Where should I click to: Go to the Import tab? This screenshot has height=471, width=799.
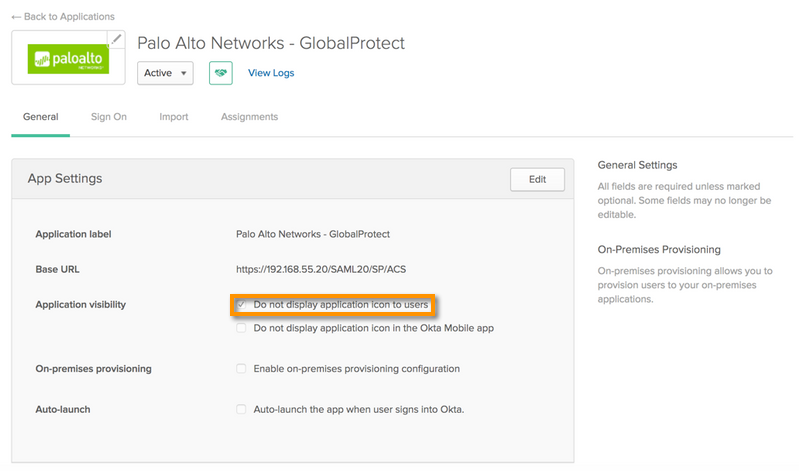click(x=173, y=117)
